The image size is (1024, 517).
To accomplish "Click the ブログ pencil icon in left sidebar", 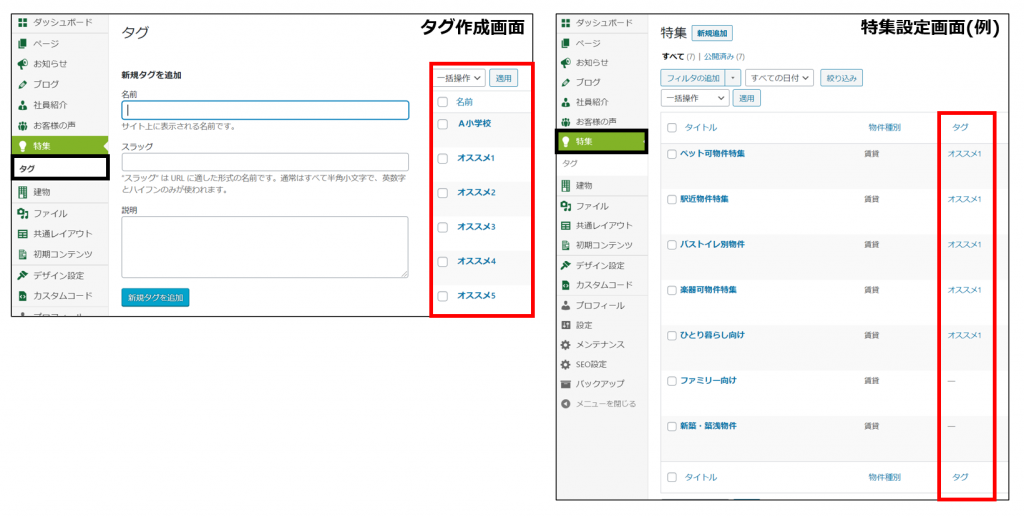I will (22, 84).
